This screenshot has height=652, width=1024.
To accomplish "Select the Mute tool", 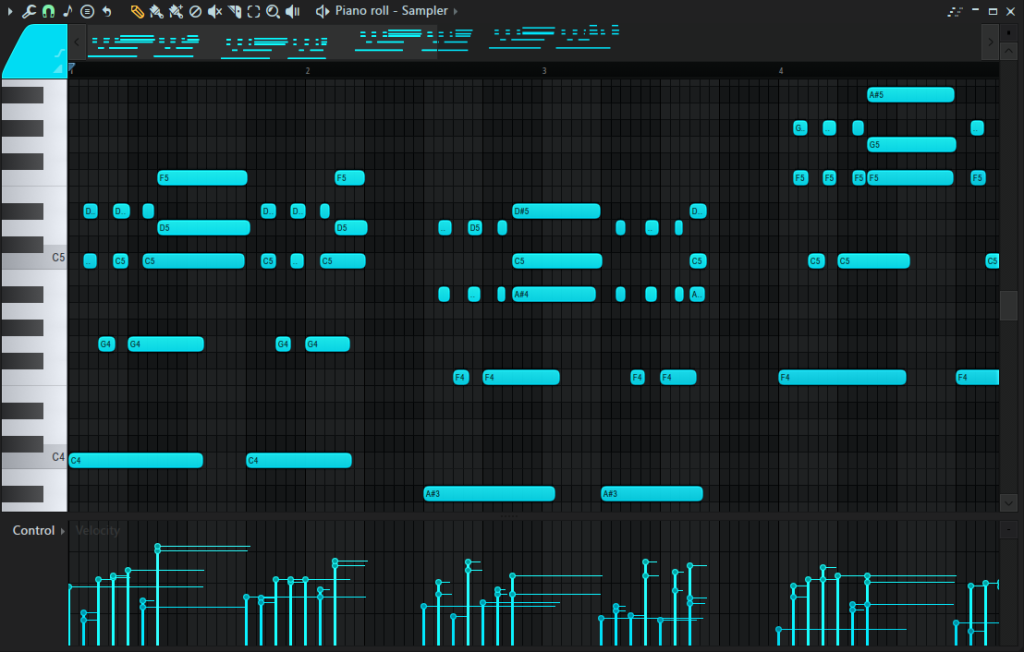I will (x=215, y=11).
